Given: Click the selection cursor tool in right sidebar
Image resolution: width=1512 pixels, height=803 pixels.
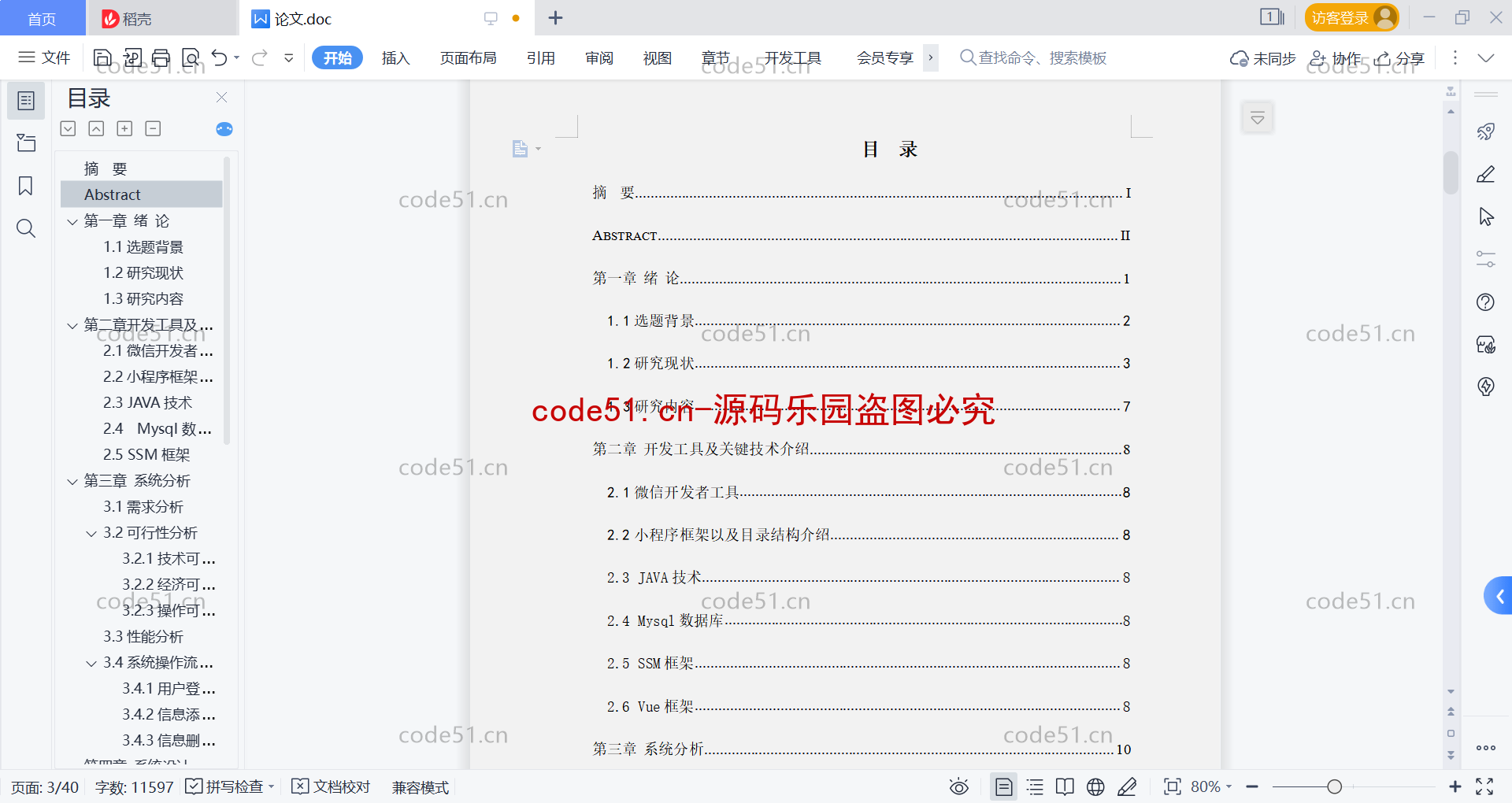Looking at the screenshot, I should [1486, 216].
